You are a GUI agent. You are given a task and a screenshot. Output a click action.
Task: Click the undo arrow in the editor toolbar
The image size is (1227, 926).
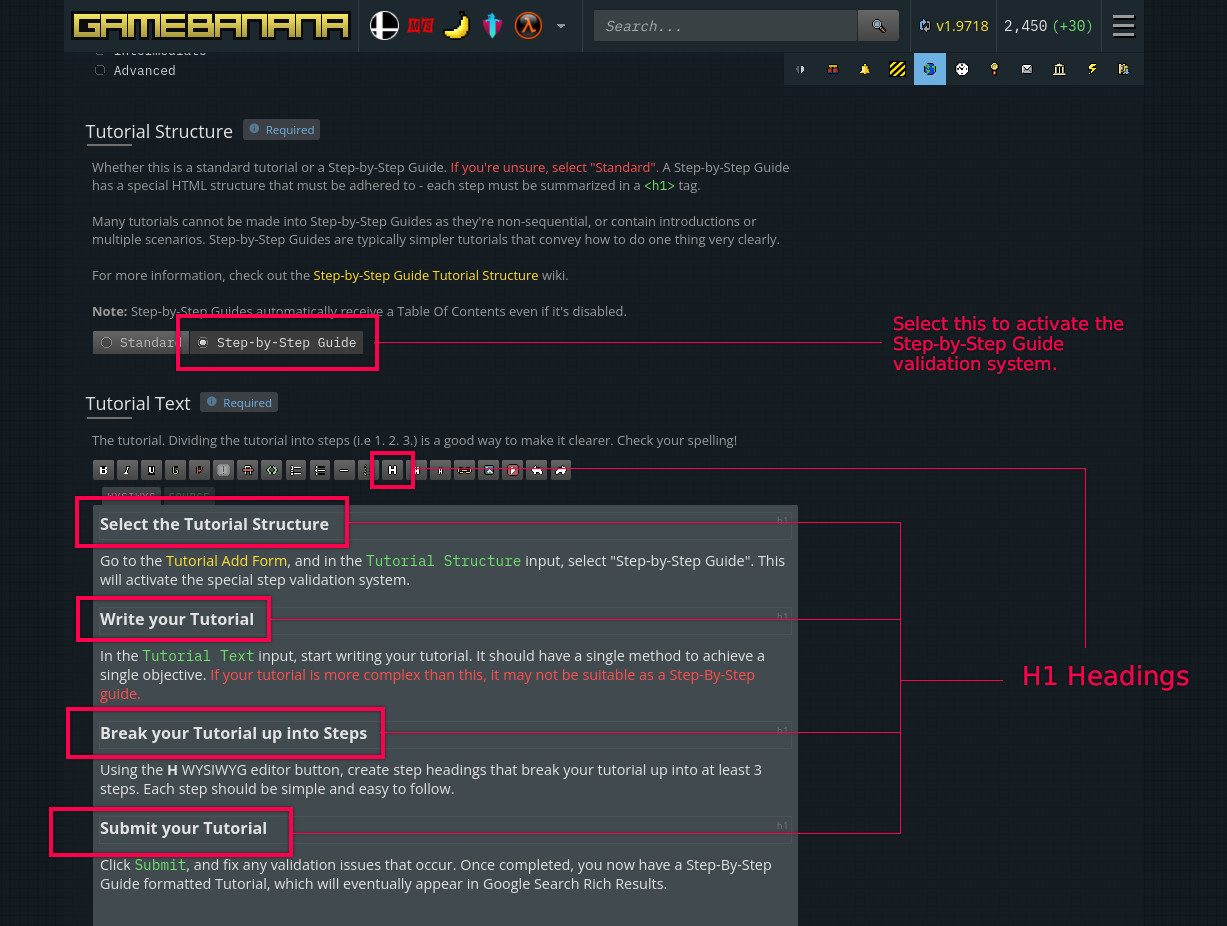tap(537, 470)
